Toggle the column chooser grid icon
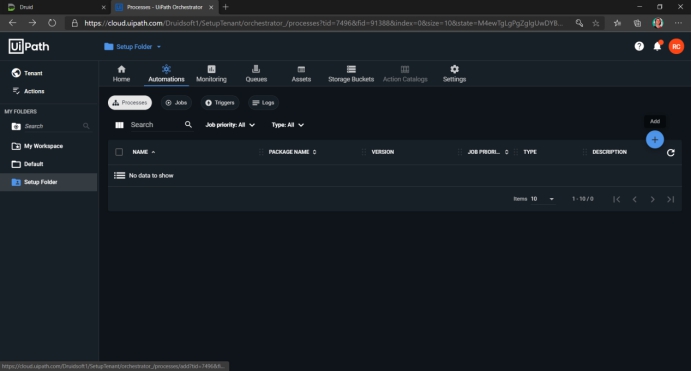The image size is (692, 371). [x=119, y=125]
